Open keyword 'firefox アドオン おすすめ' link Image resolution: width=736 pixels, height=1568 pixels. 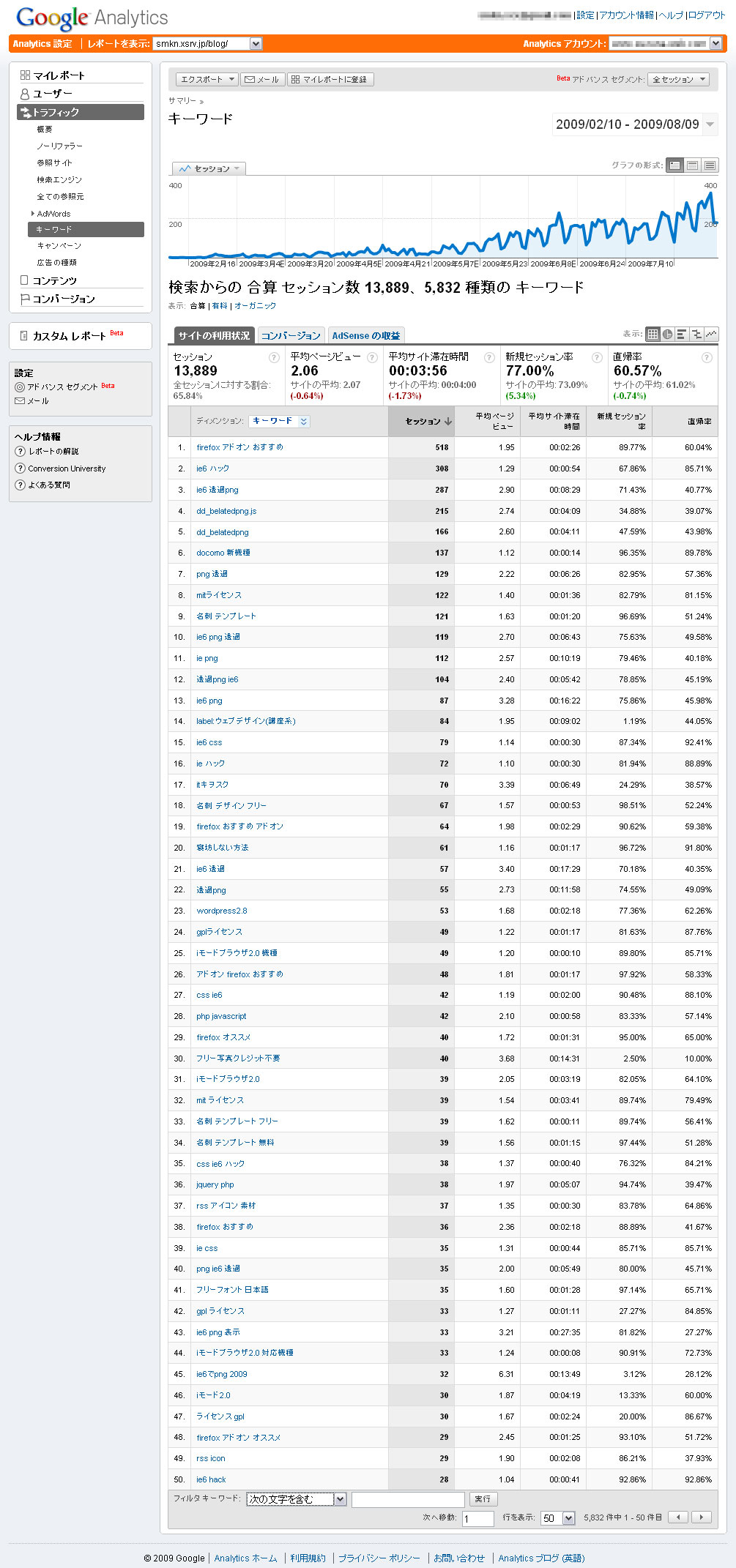tap(239, 447)
